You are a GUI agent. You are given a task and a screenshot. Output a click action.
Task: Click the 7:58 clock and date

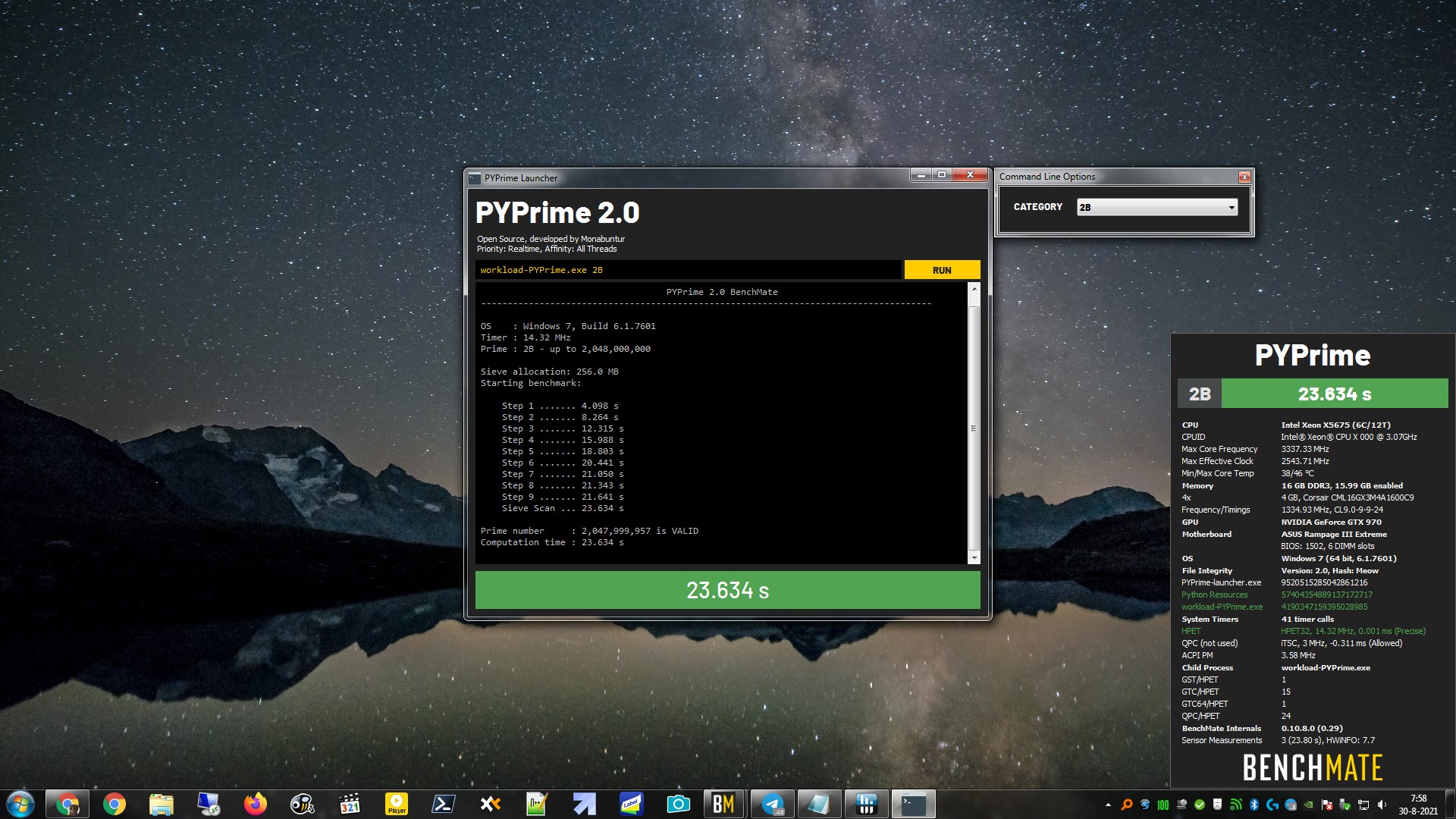[x=1418, y=805]
